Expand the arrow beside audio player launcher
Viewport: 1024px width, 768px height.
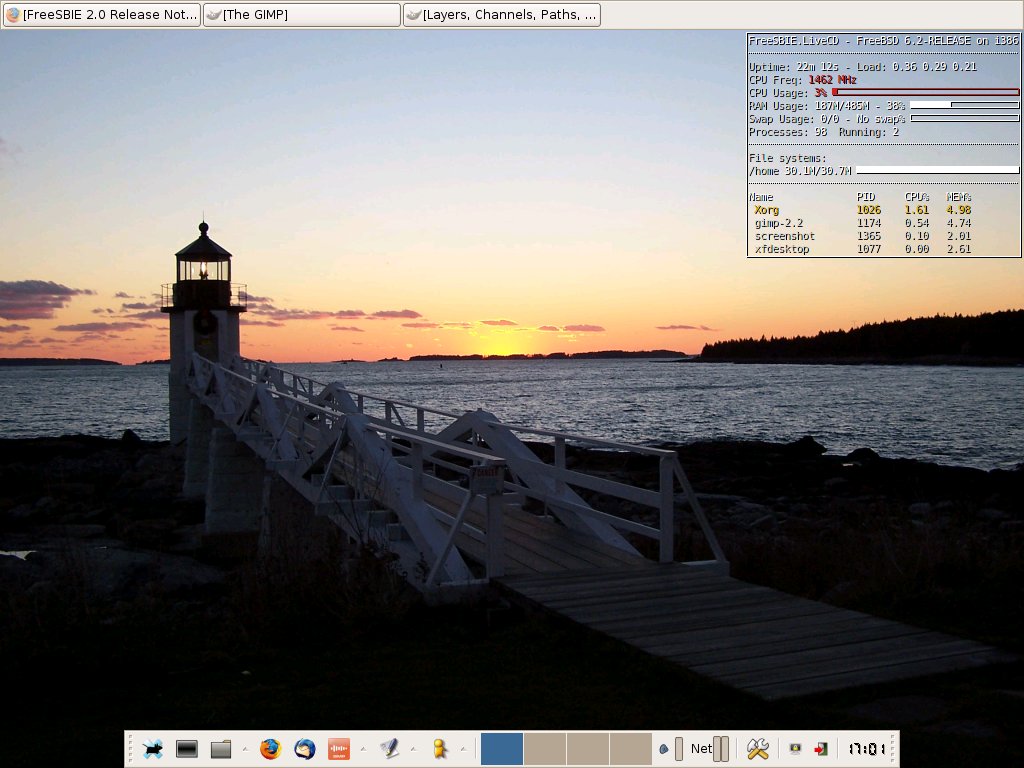tap(363, 748)
